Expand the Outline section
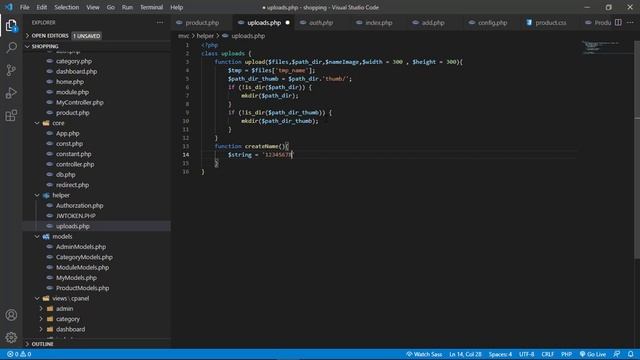 97,344
